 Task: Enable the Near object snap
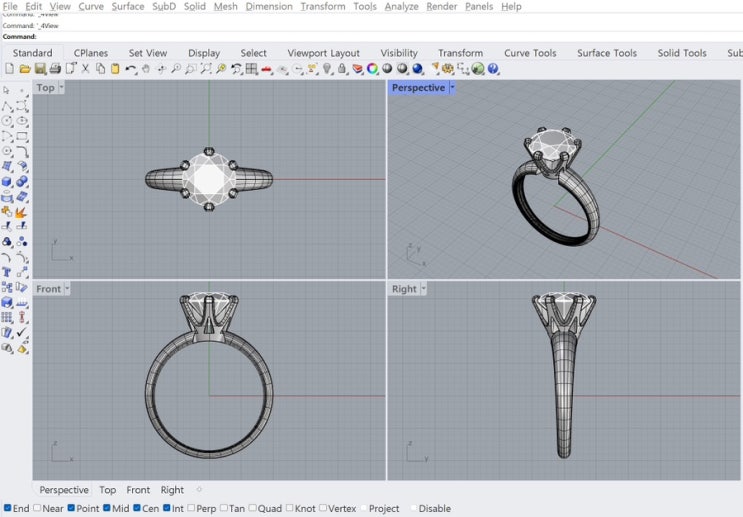tap(37, 508)
